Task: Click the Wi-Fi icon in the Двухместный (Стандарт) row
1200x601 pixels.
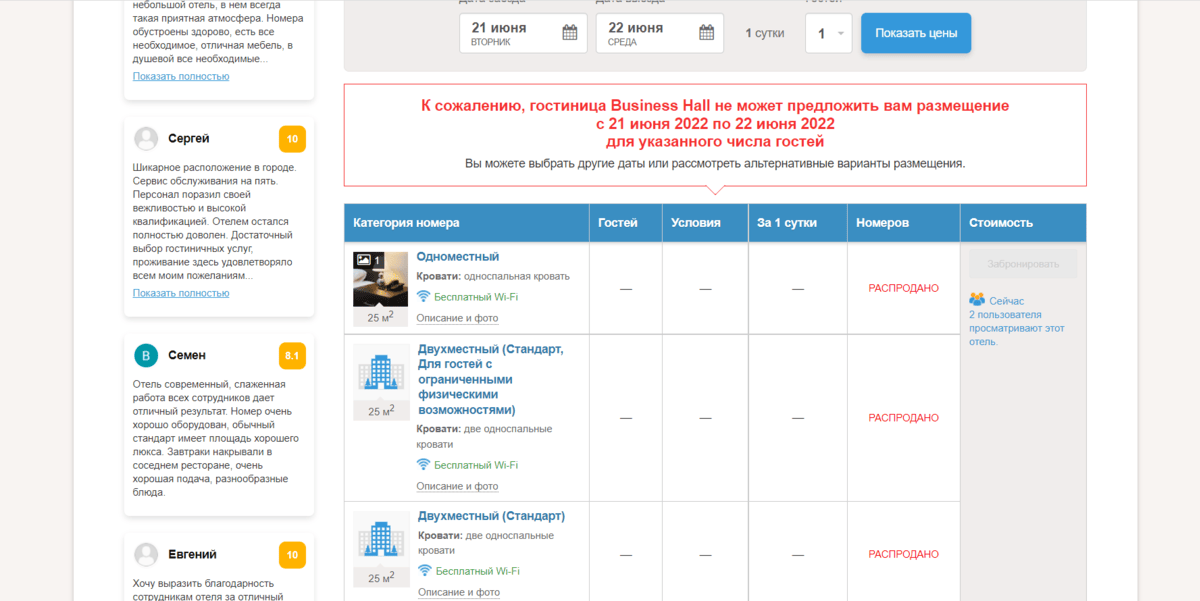Action: click(423, 571)
